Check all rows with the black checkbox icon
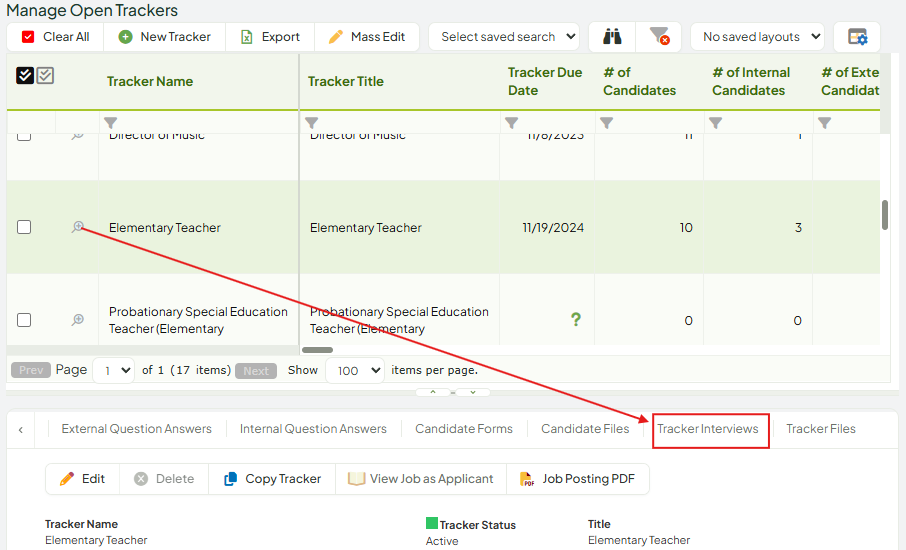 tap(25, 75)
